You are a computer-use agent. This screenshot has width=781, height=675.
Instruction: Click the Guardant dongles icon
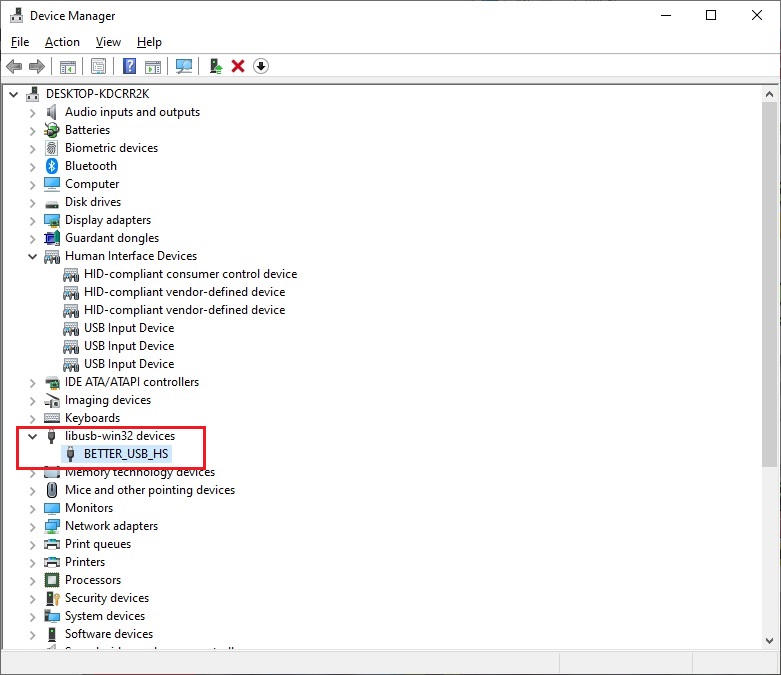(x=52, y=238)
